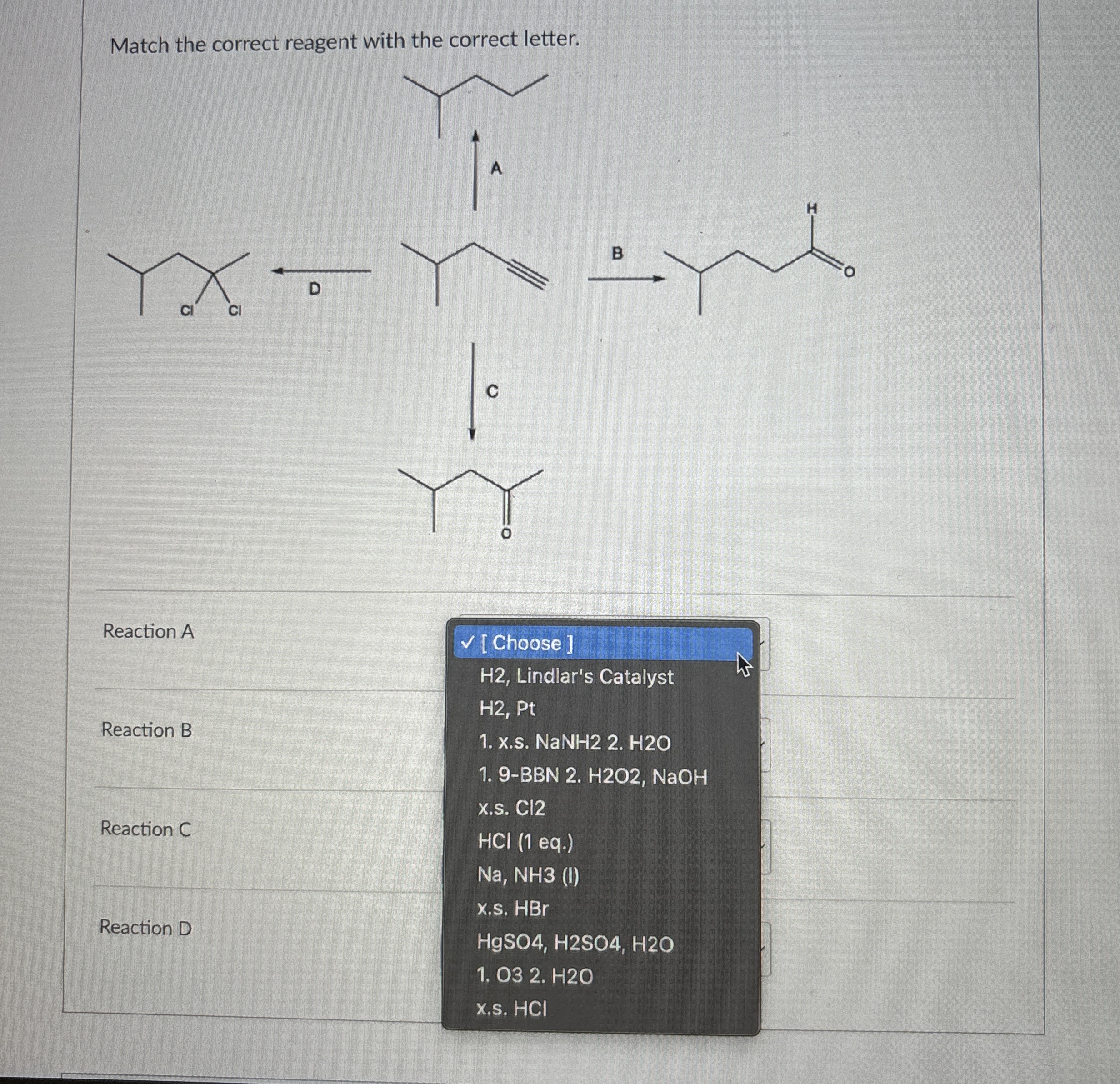Click the aldehyde product structure after arrow B
The width and height of the screenshot is (1120, 1084).
(760, 258)
